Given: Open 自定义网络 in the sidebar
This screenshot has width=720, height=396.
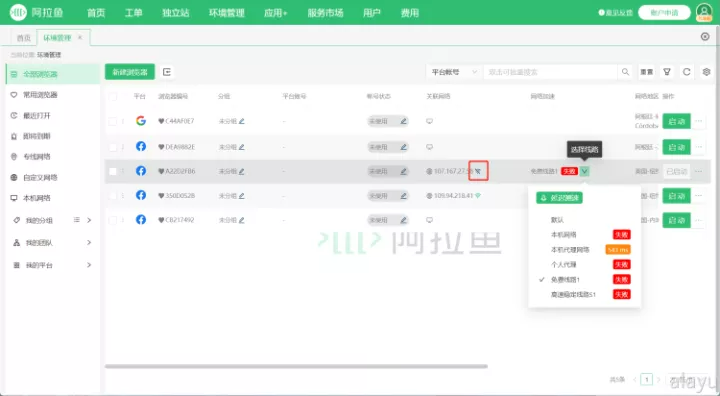Looking at the screenshot, I should pos(40,177).
